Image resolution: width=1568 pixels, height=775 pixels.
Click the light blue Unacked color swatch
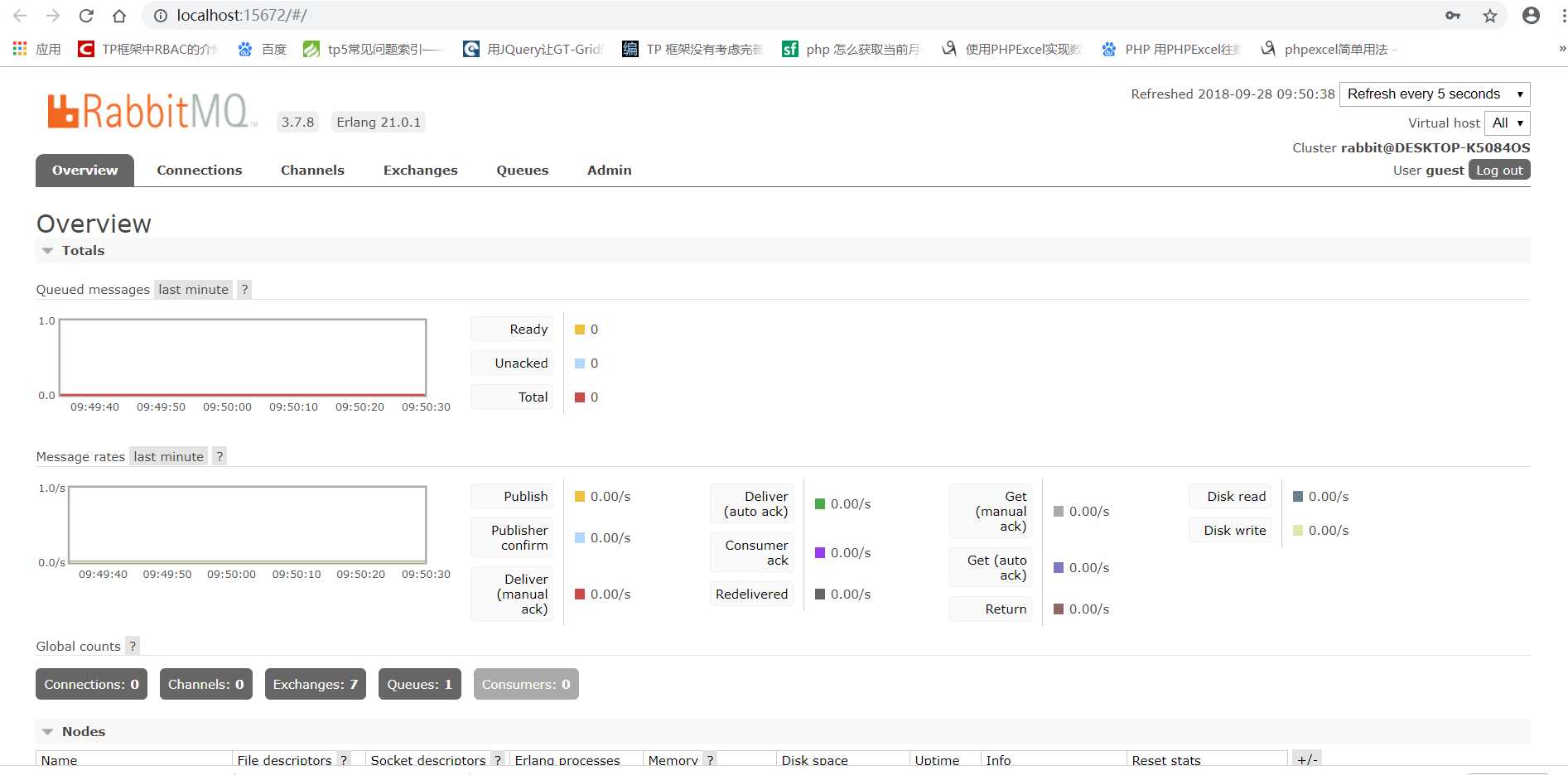tap(580, 363)
